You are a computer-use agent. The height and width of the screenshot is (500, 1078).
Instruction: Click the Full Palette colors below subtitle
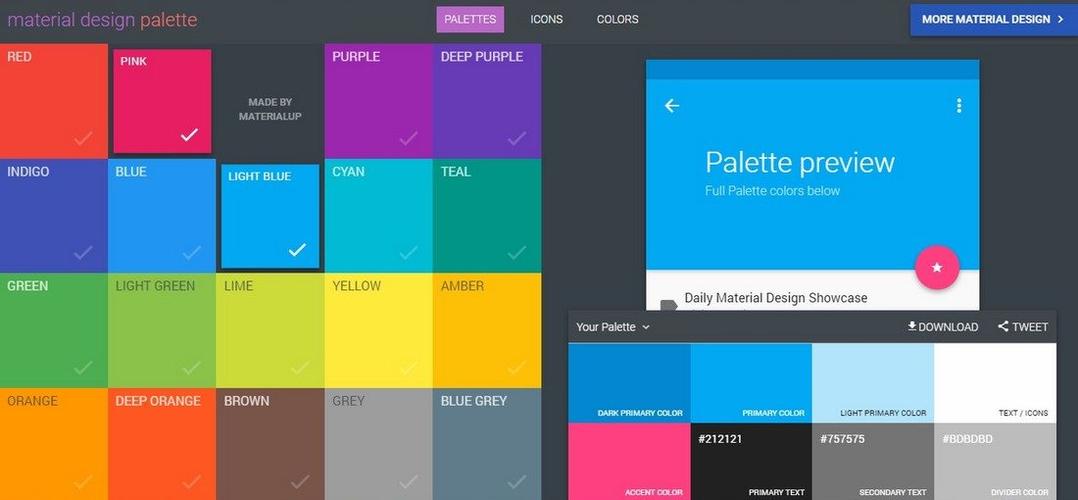pos(773,191)
